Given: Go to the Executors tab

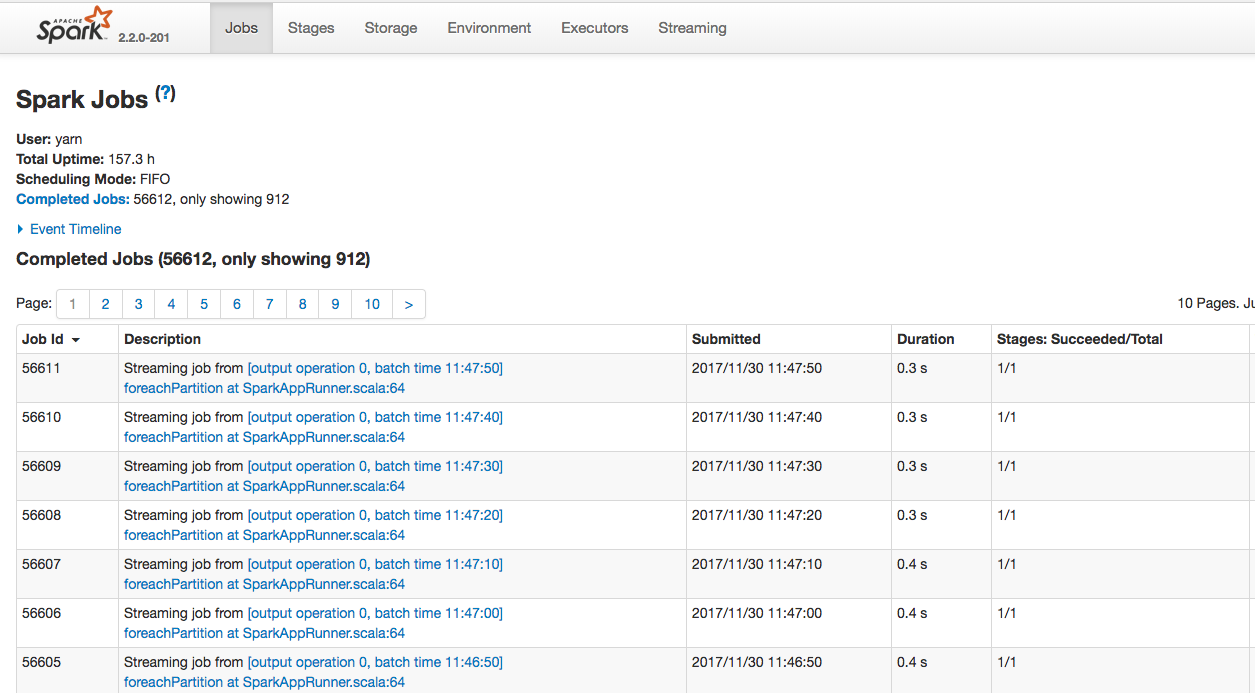Looking at the screenshot, I should point(594,28).
